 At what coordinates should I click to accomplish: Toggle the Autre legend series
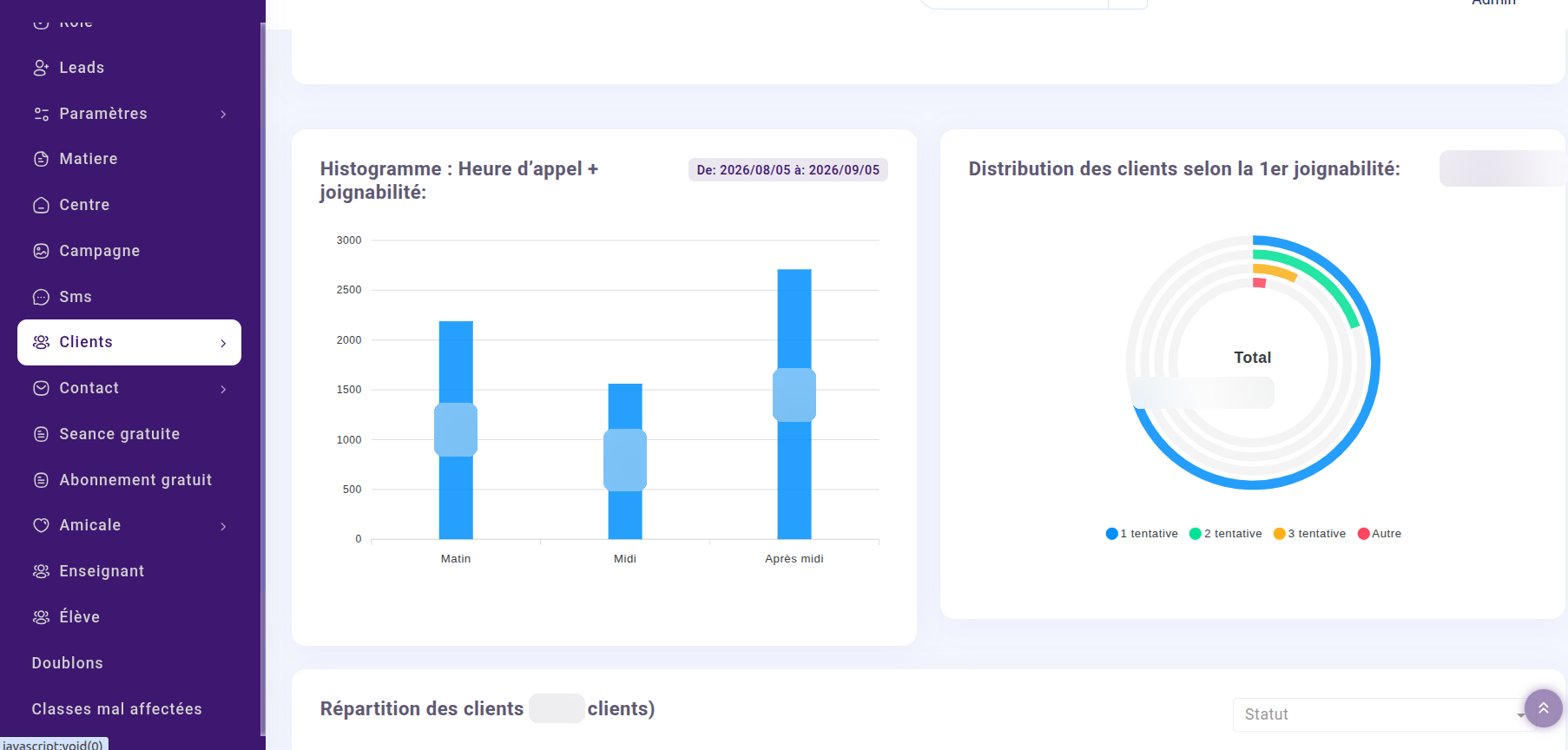[x=1380, y=534]
